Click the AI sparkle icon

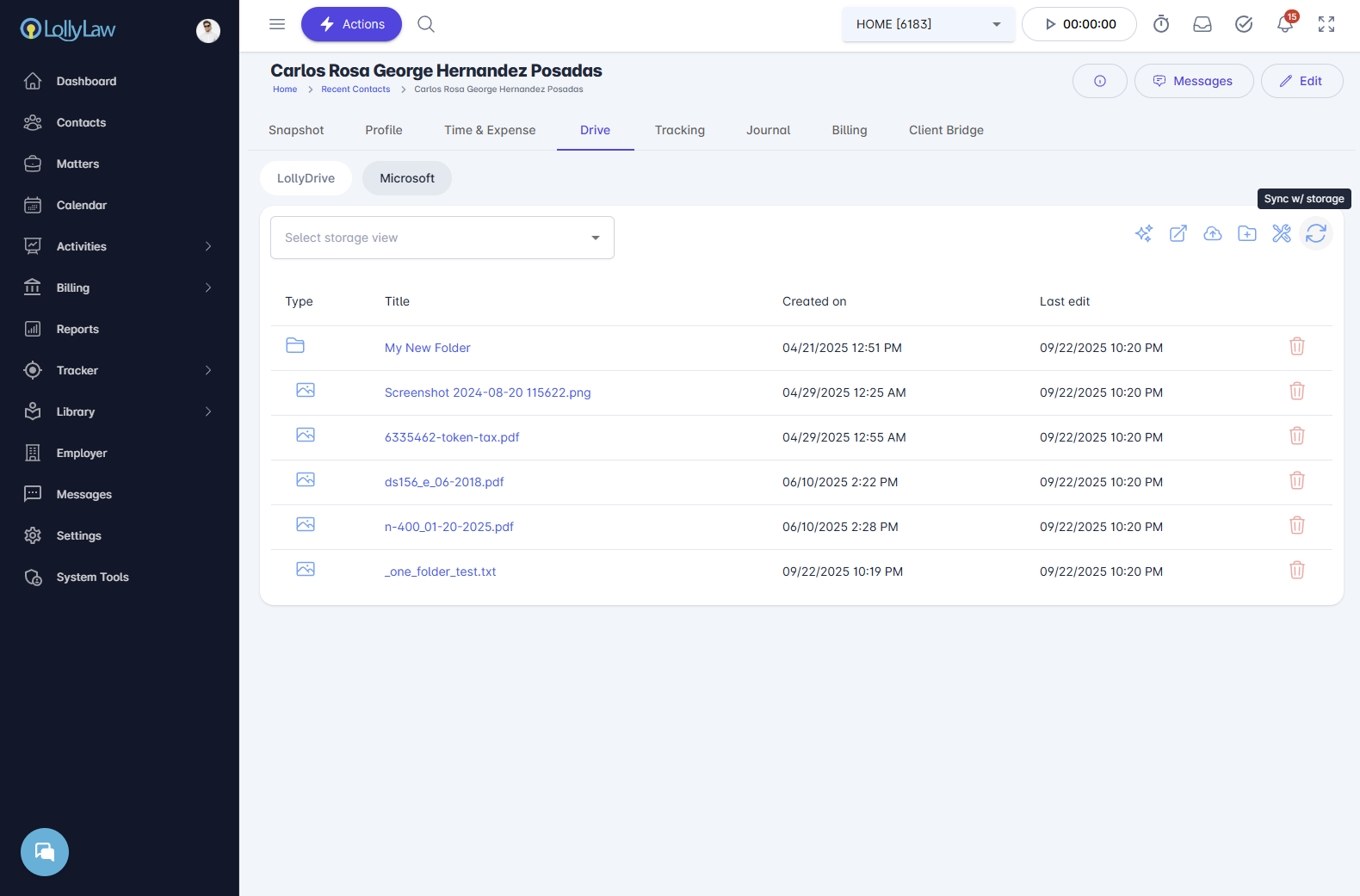pyautogui.click(x=1144, y=233)
